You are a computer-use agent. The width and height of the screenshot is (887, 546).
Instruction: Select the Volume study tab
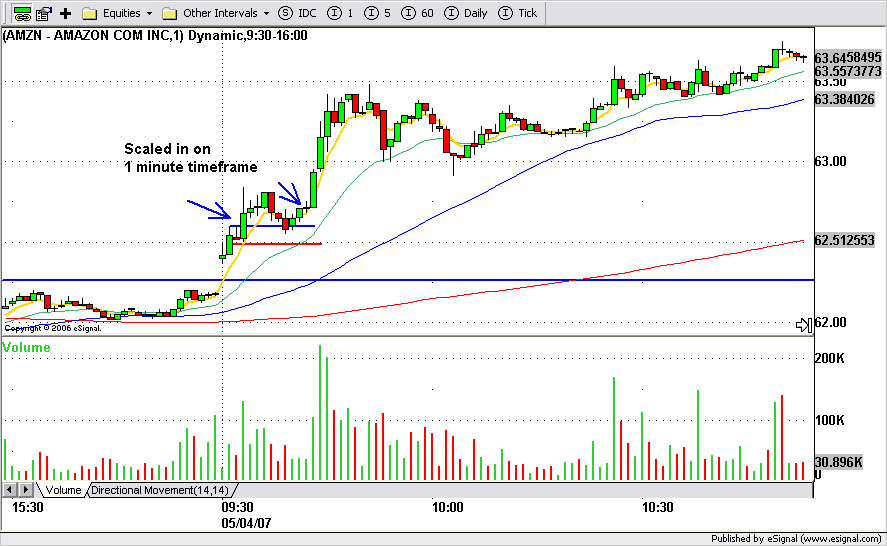click(x=63, y=490)
